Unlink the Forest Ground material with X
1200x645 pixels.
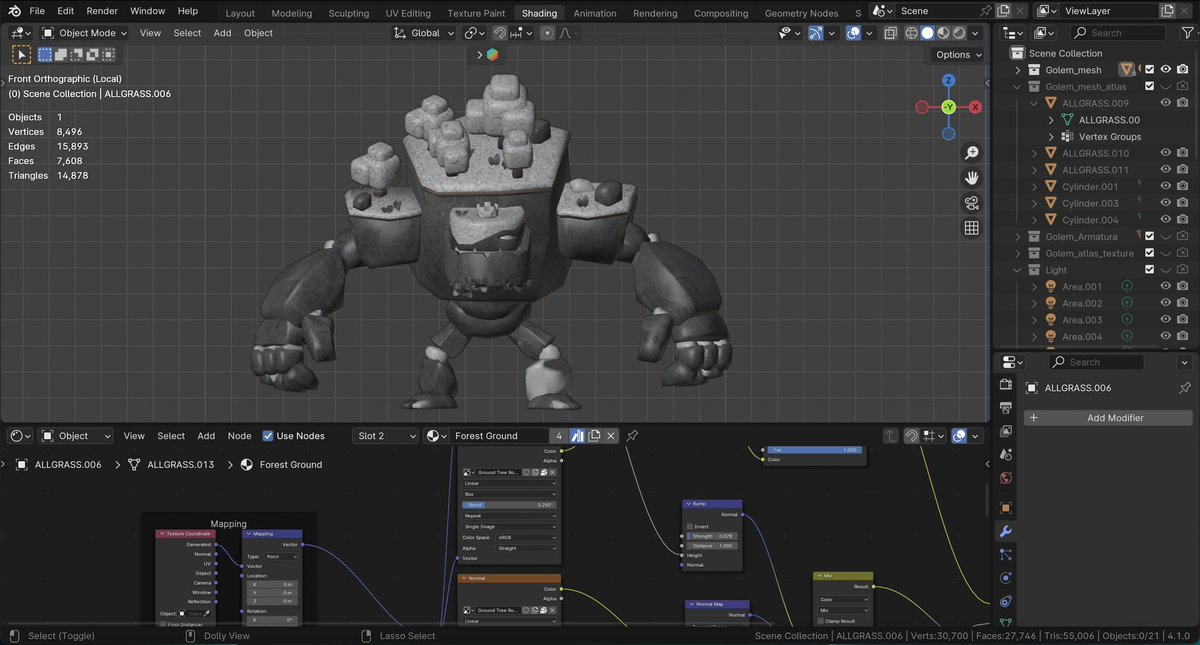(x=611, y=436)
